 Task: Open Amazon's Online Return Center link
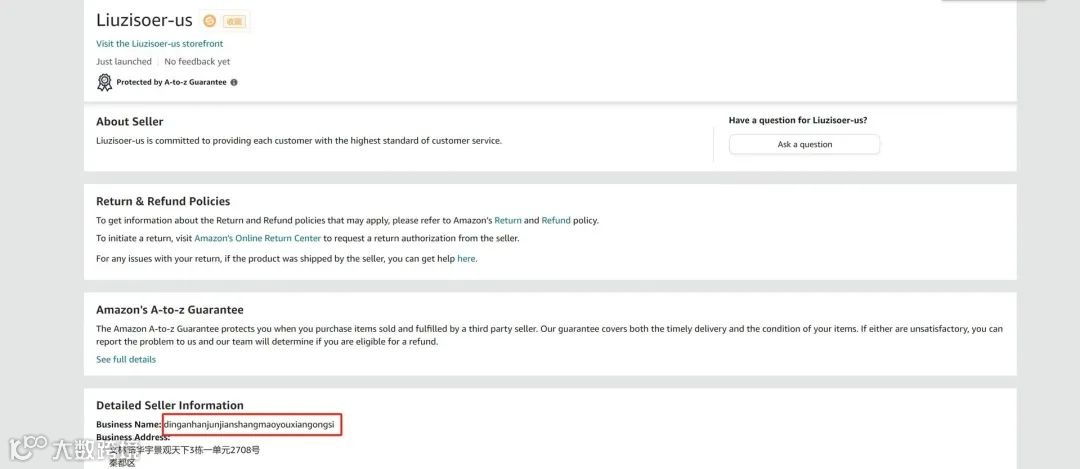258,238
